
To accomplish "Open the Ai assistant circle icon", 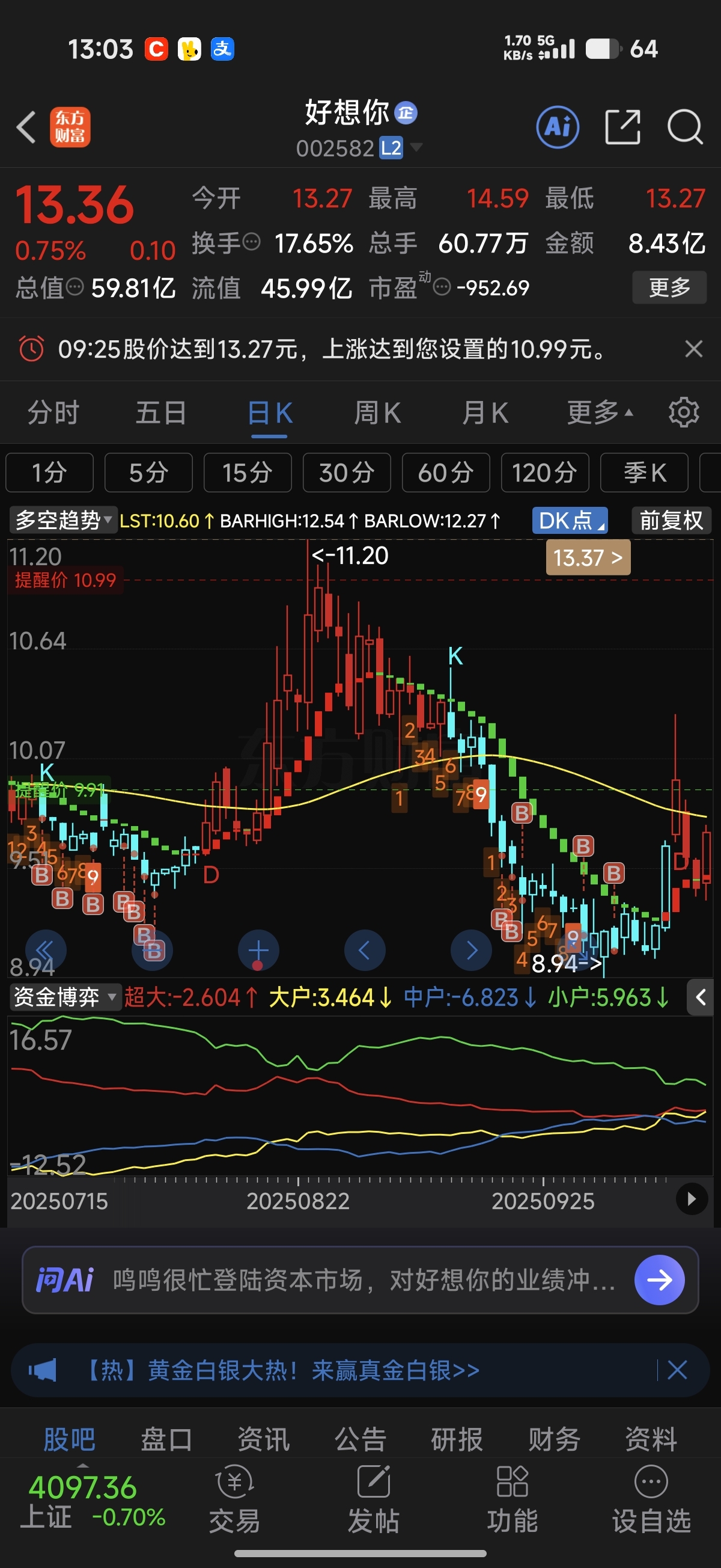I will [x=558, y=127].
